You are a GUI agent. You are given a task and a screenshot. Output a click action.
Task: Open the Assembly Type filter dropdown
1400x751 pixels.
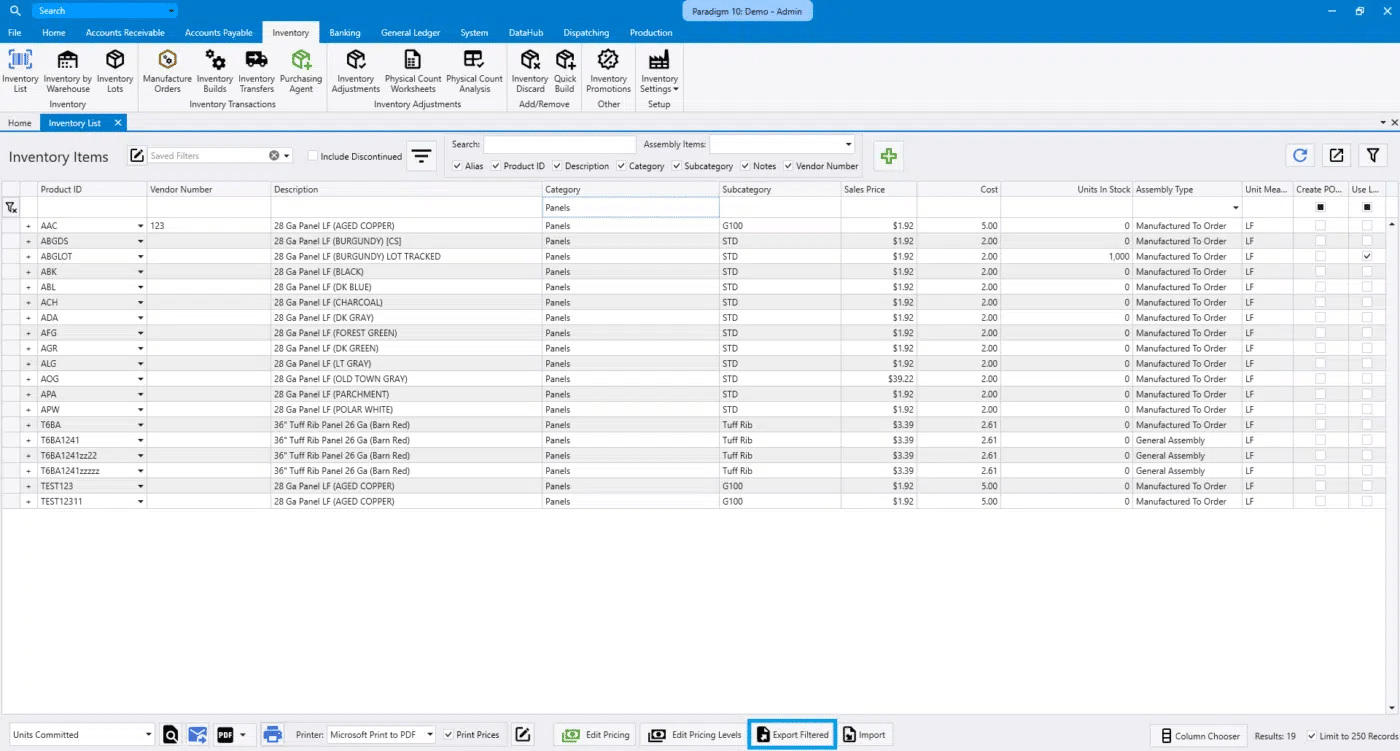pyautogui.click(x=1236, y=208)
